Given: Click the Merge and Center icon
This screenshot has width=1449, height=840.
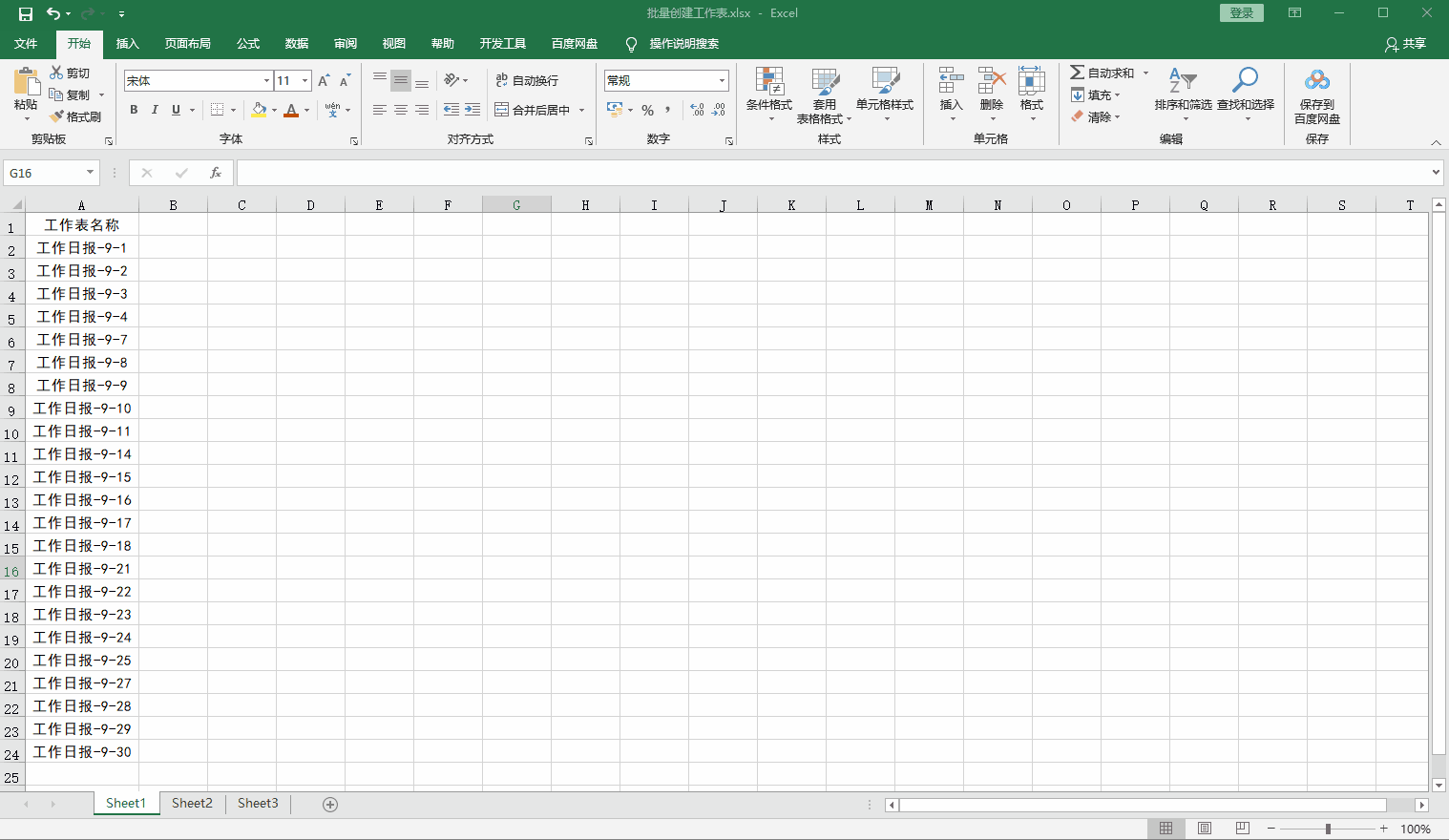Looking at the screenshot, I should 502,110.
